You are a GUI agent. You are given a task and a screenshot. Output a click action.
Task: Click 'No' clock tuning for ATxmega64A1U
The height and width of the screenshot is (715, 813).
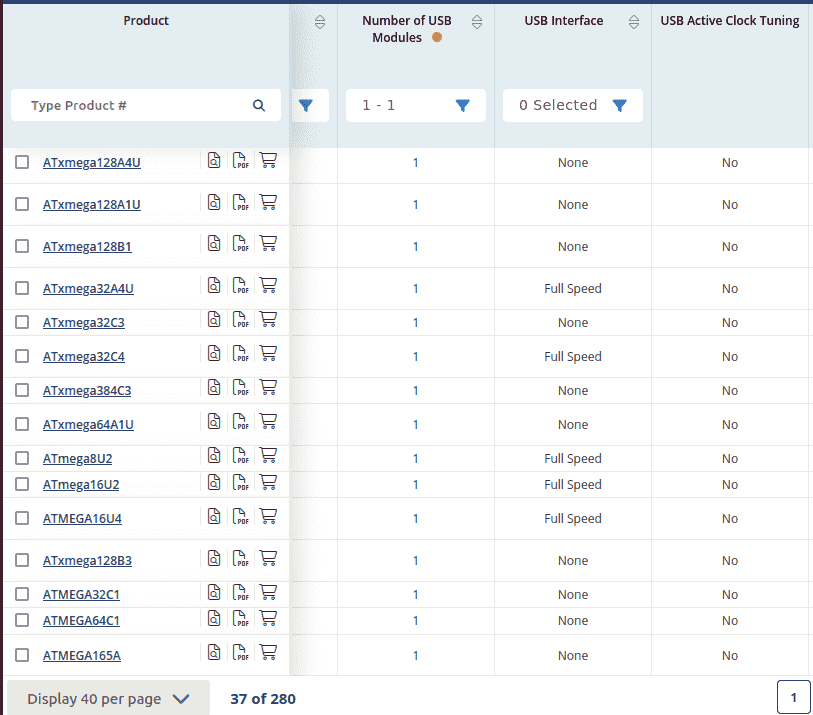(730, 425)
